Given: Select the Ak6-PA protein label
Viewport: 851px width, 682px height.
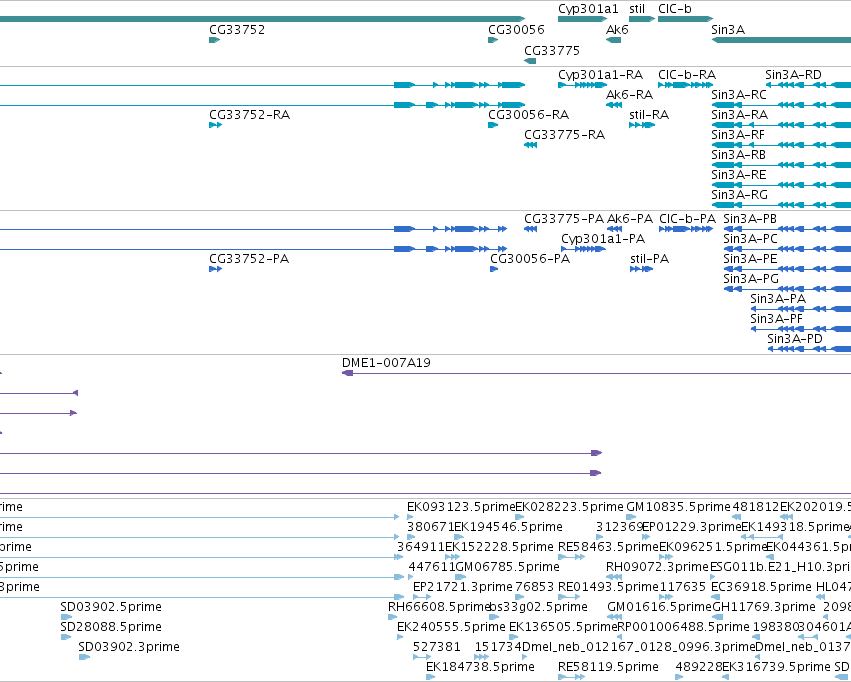Looking at the screenshot, I should point(630,219).
